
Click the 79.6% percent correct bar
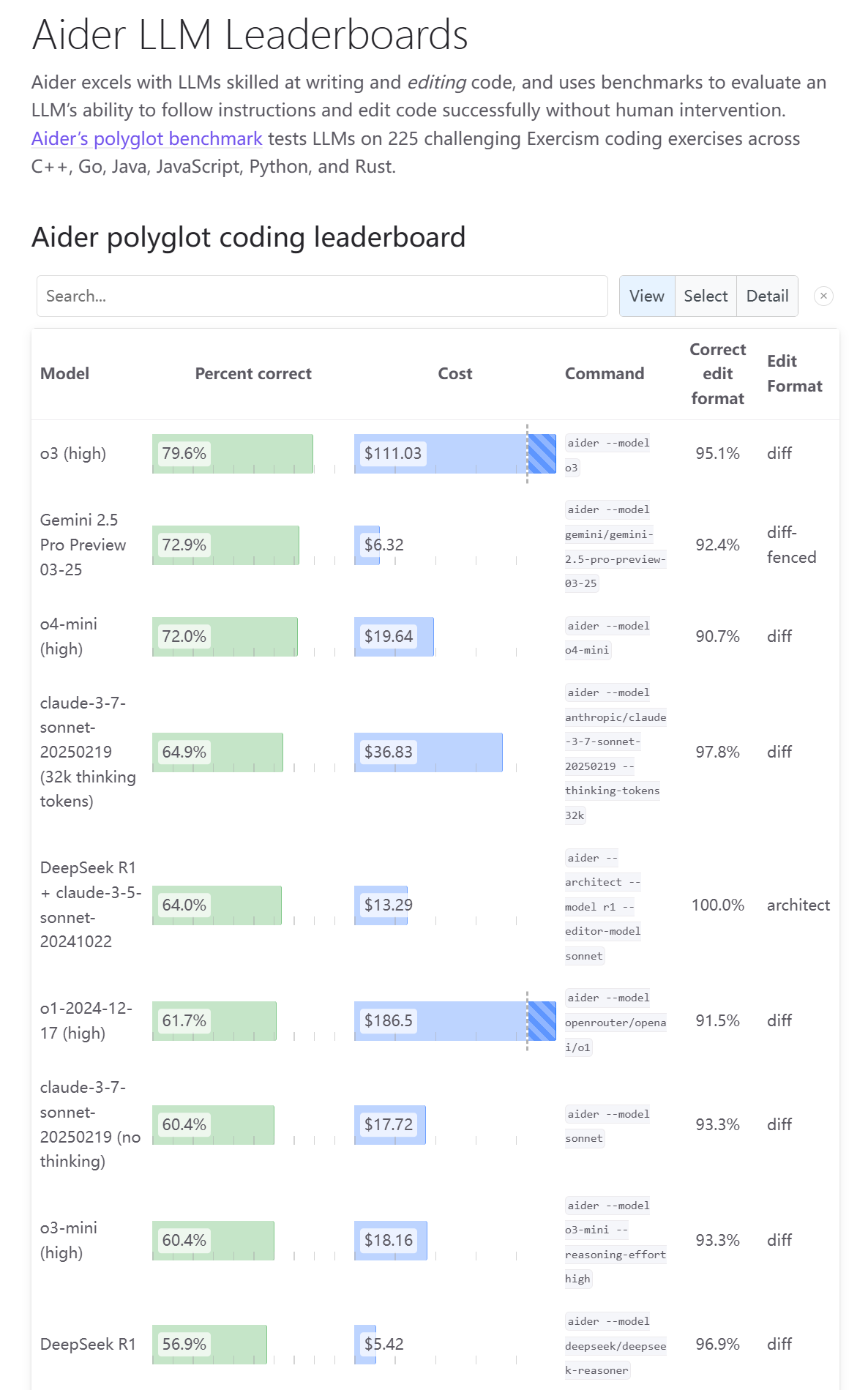(x=233, y=454)
